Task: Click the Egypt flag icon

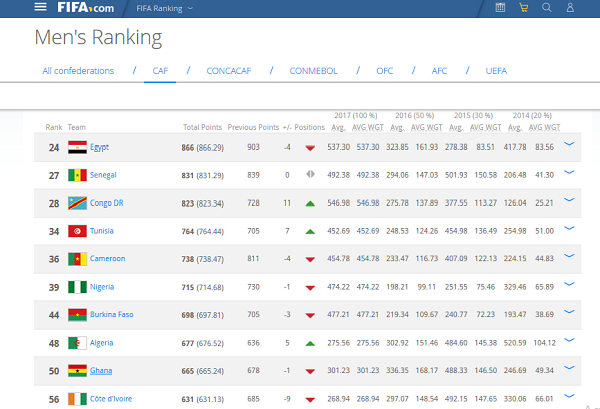Action: 77,147
